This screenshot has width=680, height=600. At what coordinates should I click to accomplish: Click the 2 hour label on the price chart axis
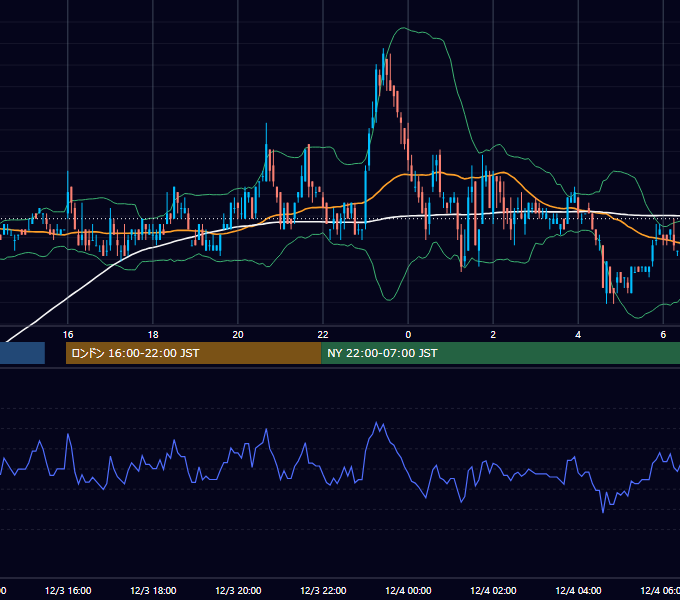[493, 335]
